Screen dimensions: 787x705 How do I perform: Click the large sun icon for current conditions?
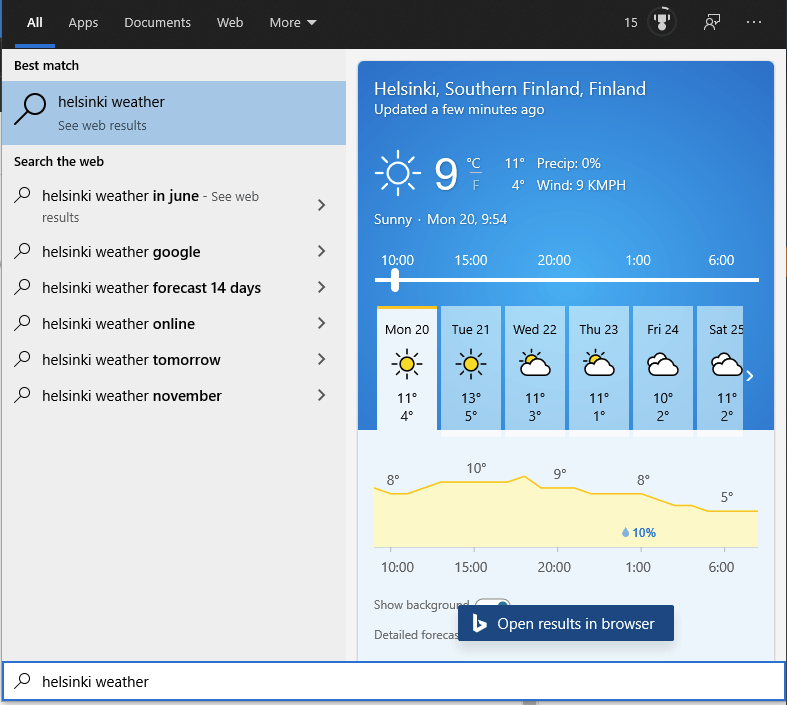pyautogui.click(x=398, y=173)
